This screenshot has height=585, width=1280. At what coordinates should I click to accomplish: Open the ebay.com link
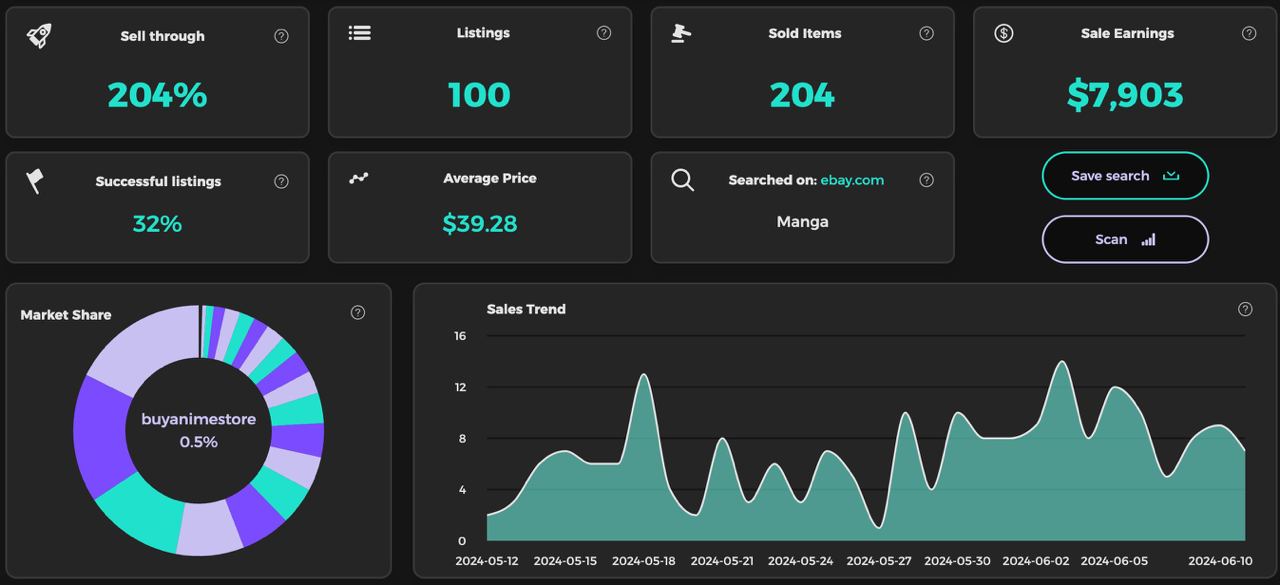(852, 180)
